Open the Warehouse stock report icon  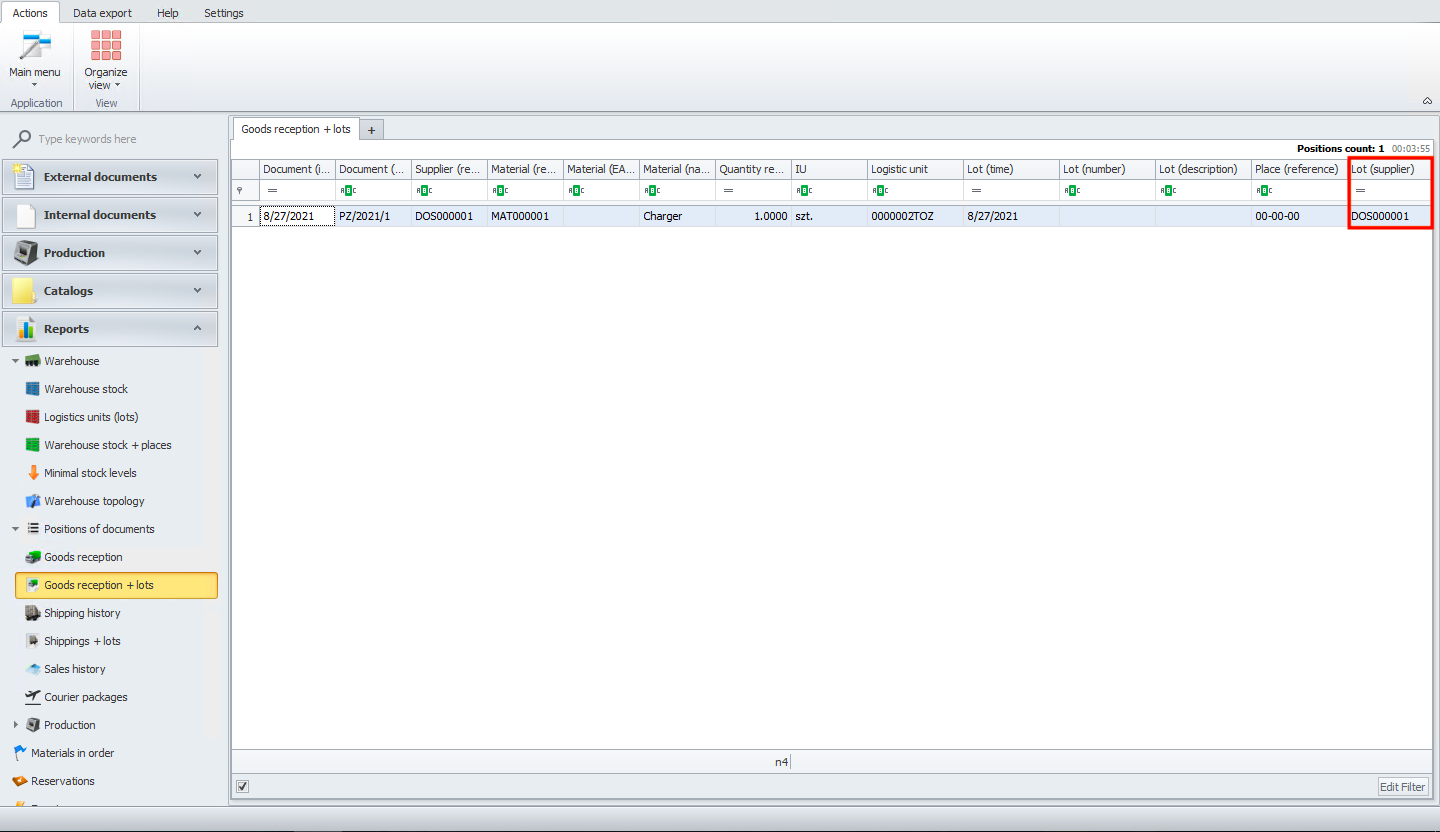(x=33, y=389)
